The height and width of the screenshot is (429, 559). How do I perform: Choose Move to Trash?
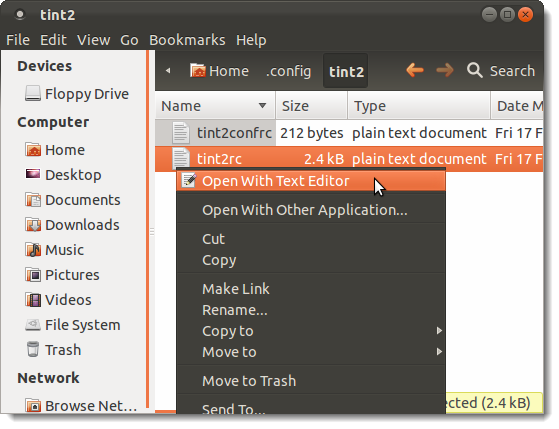coord(311,381)
